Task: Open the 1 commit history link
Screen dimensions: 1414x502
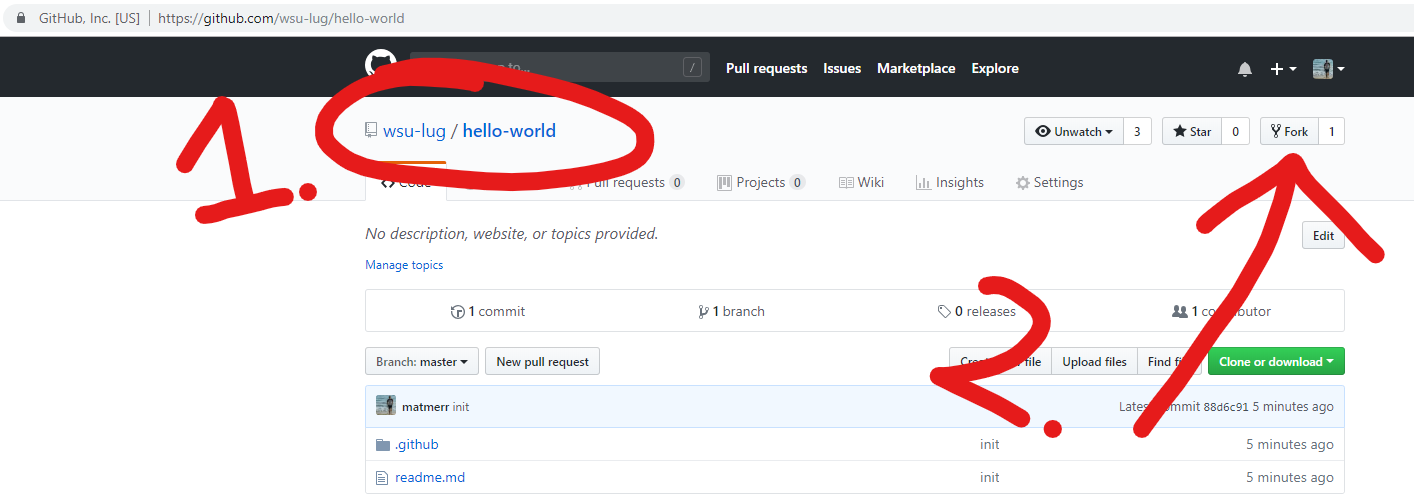Action: click(488, 311)
